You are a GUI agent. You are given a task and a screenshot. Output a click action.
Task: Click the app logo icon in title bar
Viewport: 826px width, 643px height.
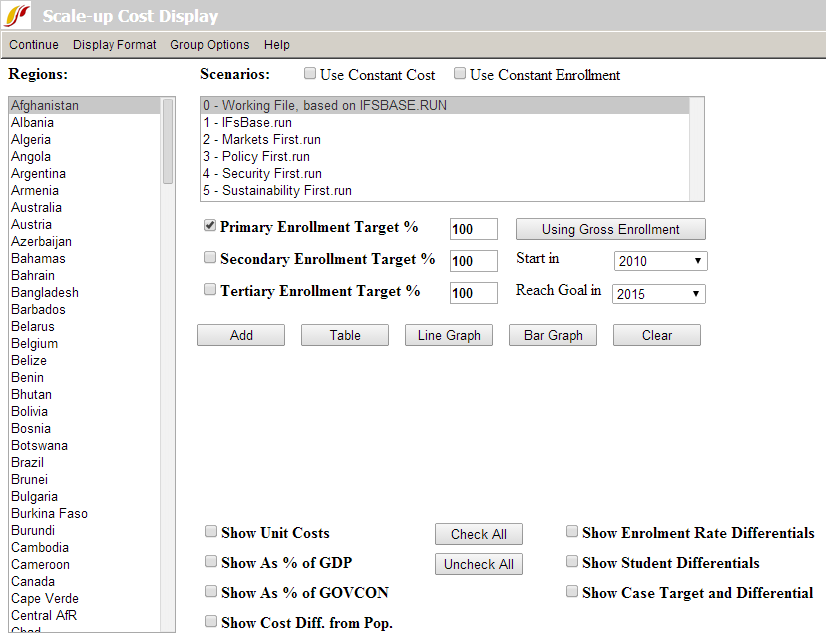(x=18, y=16)
